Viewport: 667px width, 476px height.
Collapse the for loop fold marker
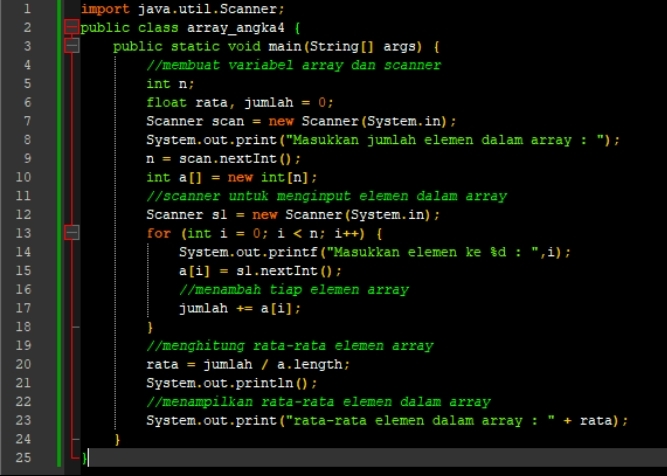(x=71, y=233)
